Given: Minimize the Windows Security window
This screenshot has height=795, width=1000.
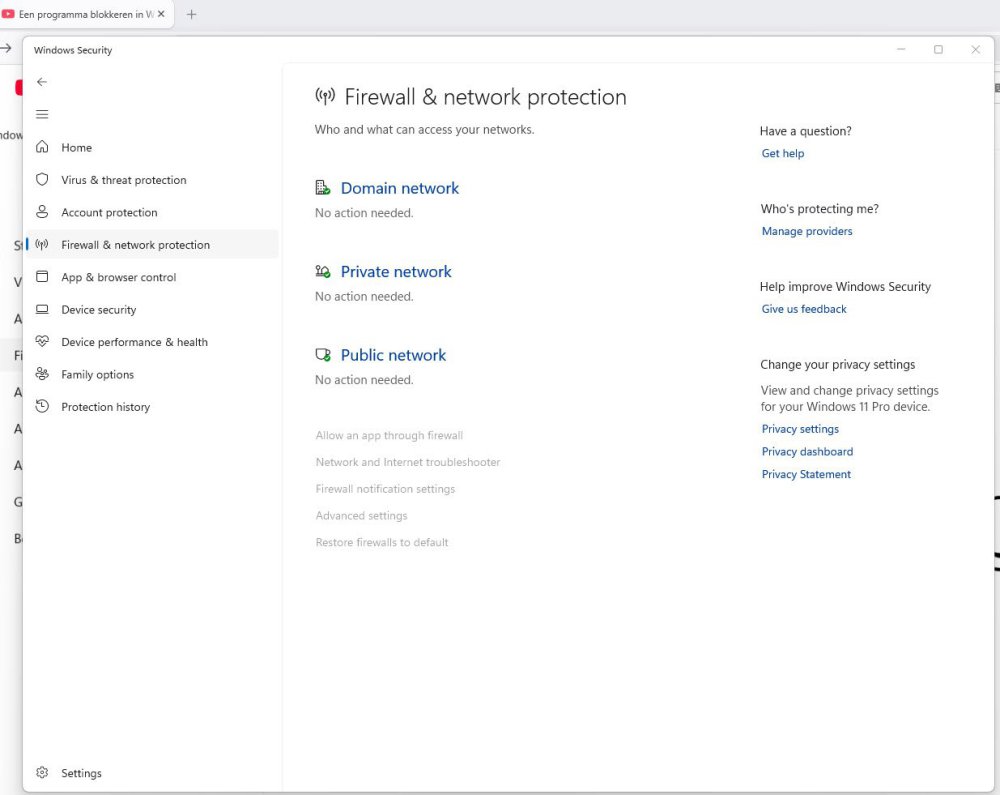Looking at the screenshot, I should coord(901,49).
